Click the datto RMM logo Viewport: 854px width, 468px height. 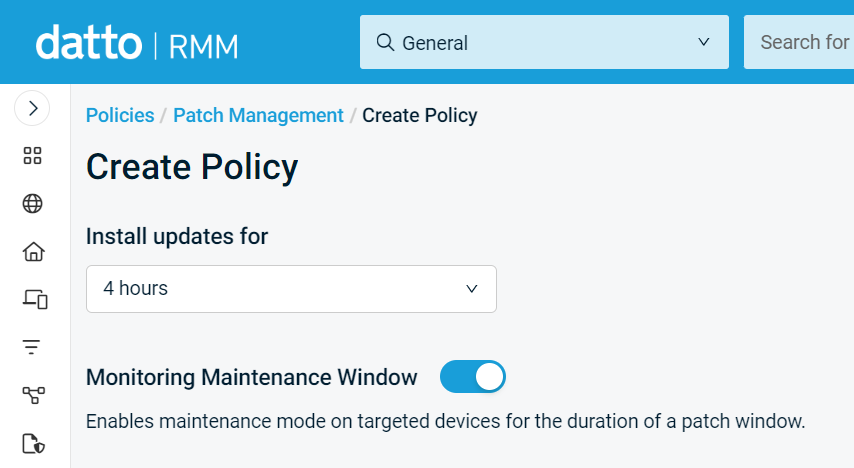coord(137,42)
